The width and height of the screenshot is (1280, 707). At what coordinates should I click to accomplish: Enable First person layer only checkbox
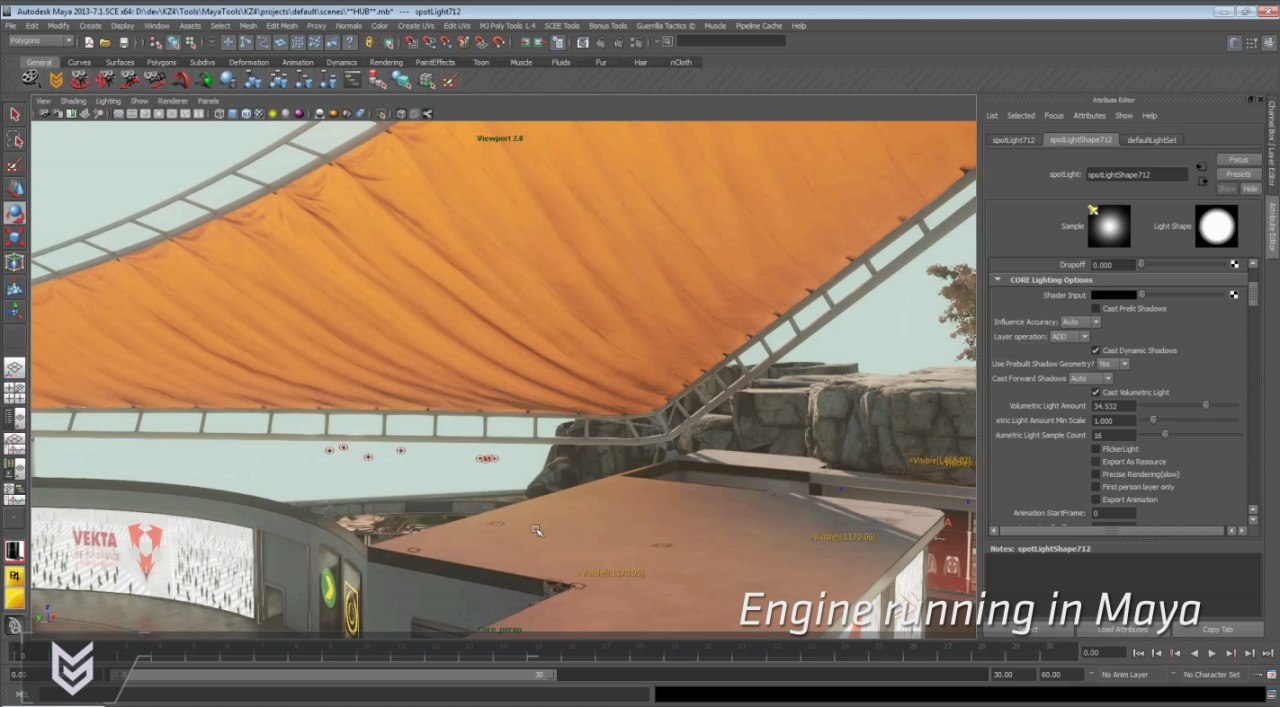1096,487
